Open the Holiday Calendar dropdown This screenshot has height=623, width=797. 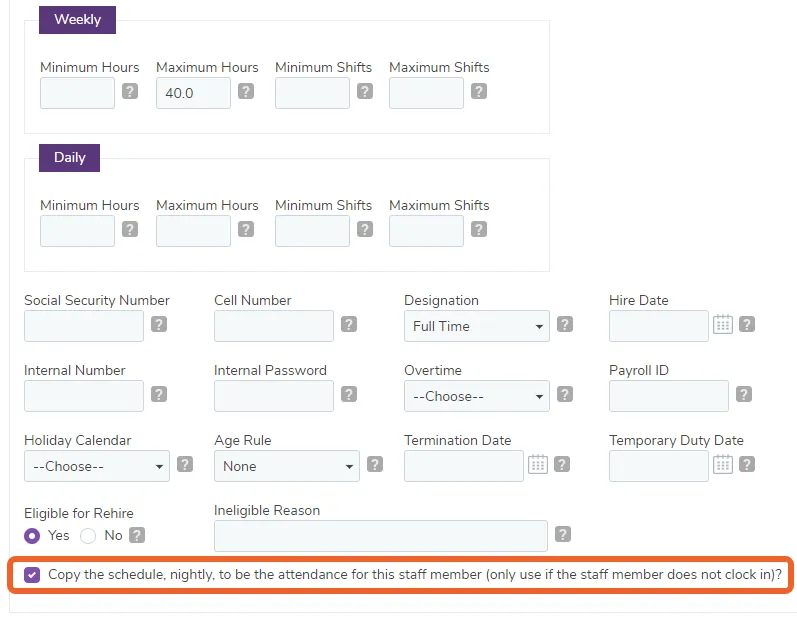pos(97,466)
